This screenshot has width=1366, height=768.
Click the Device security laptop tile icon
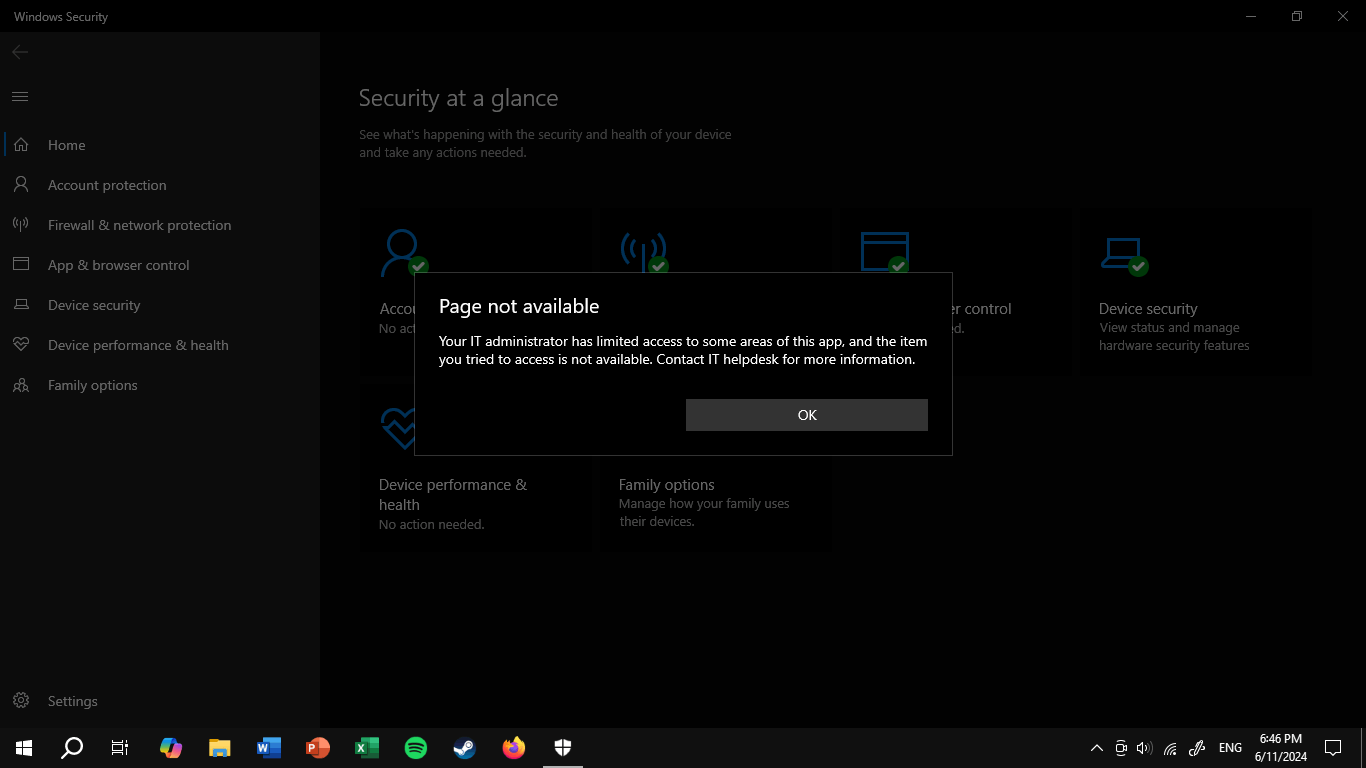click(1124, 256)
